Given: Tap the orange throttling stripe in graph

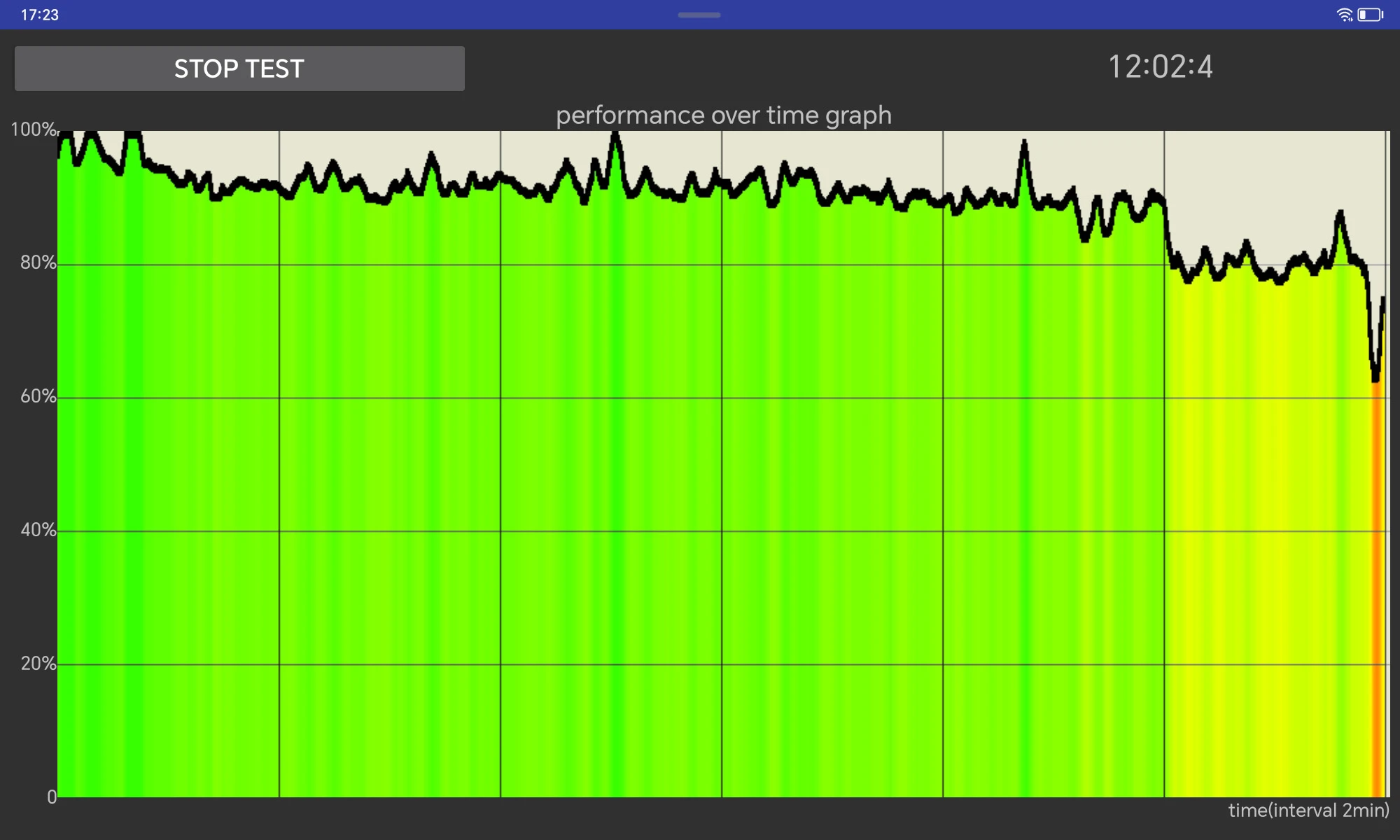Looking at the screenshot, I should (1378, 588).
